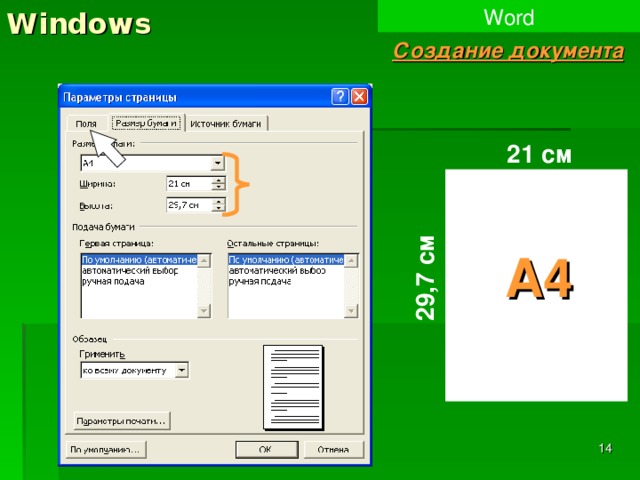Image resolution: width=640 pixels, height=480 pixels.
Task: Cancel with the Отмена button
Action: tap(333, 449)
